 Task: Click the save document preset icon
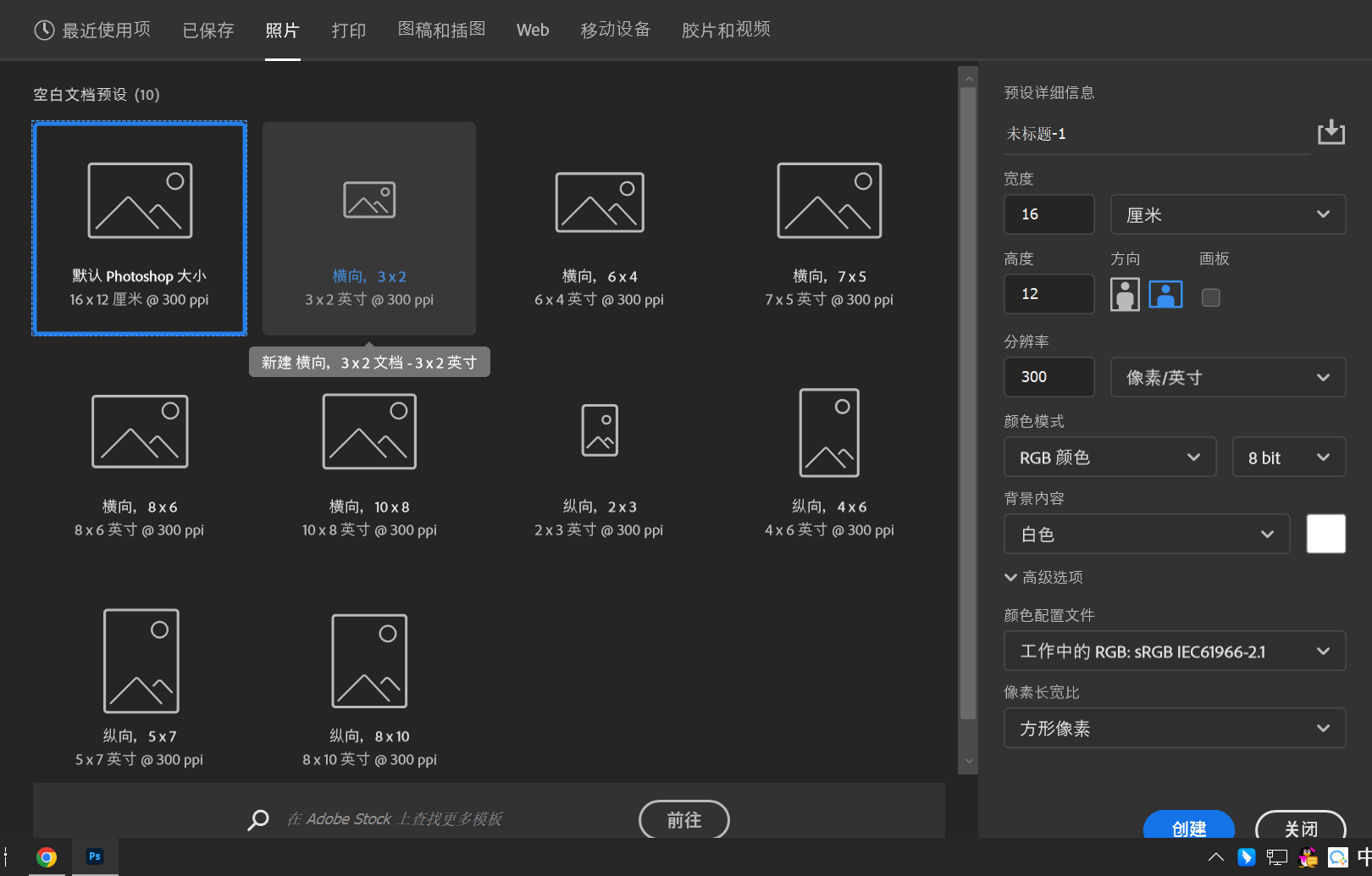(x=1331, y=132)
